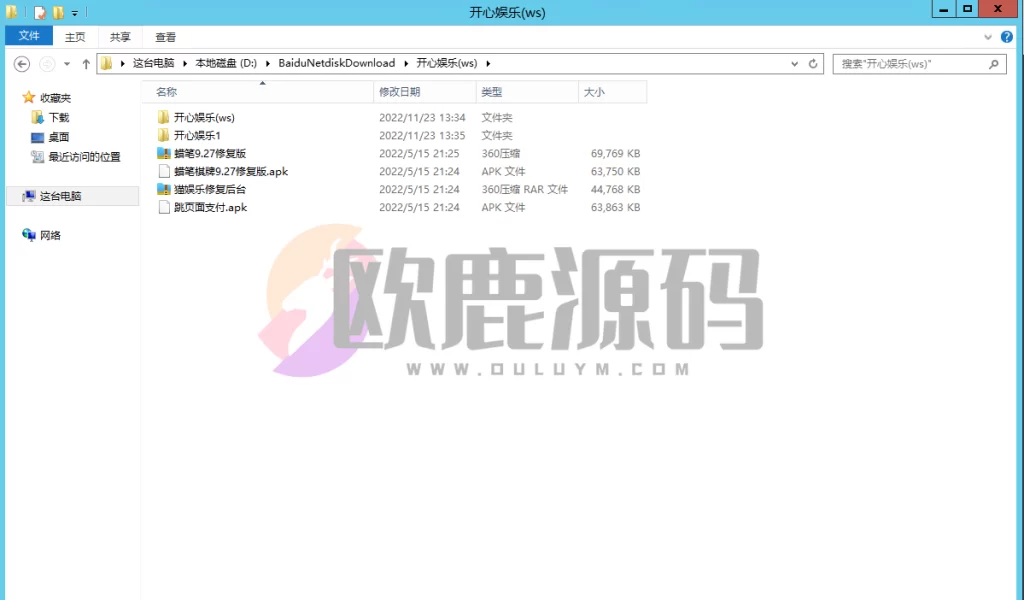Select 下载 in the sidebar
This screenshot has width=1024, height=600.
(x=58, y=116)
